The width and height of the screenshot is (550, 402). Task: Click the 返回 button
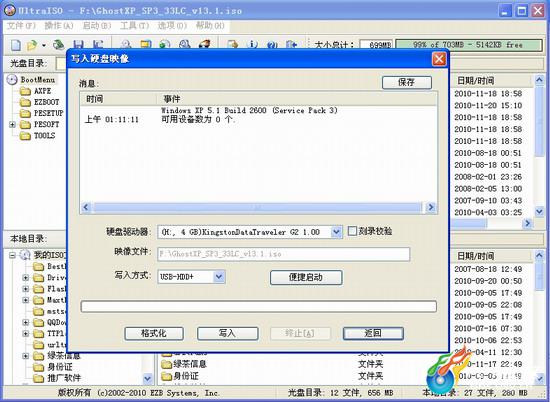[373, 333]
